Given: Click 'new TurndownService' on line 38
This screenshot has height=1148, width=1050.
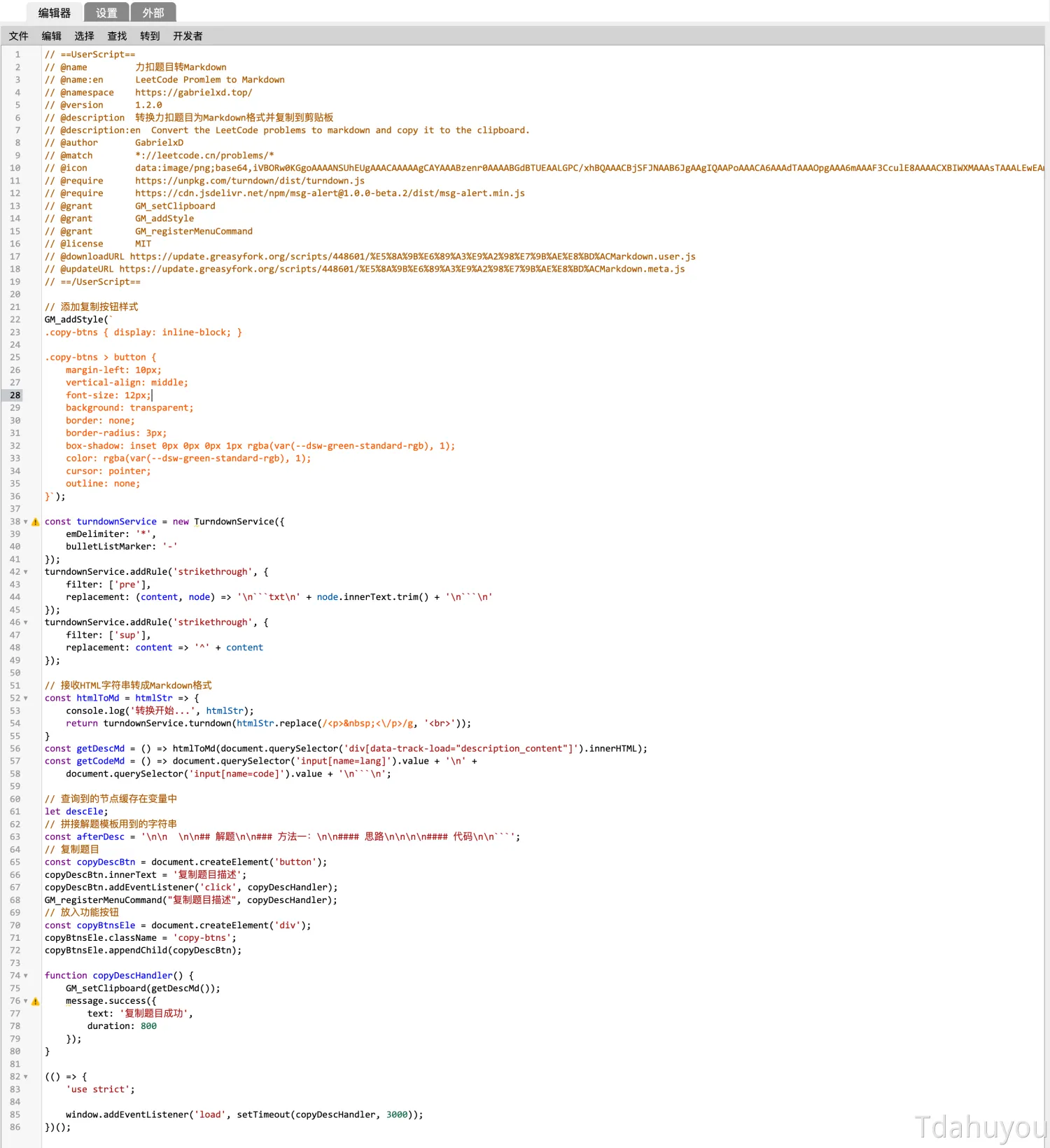Looking at the screenshot, I should tap(224, 521).
